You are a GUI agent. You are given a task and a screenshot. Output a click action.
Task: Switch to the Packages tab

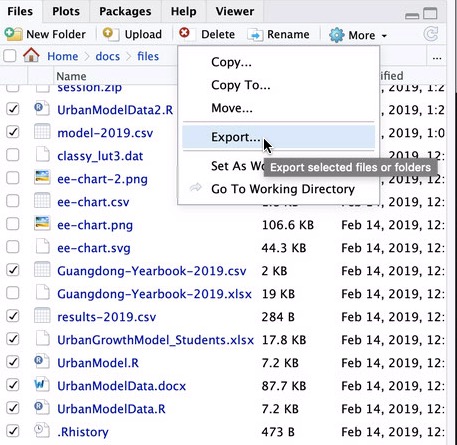tap(125, 11)
